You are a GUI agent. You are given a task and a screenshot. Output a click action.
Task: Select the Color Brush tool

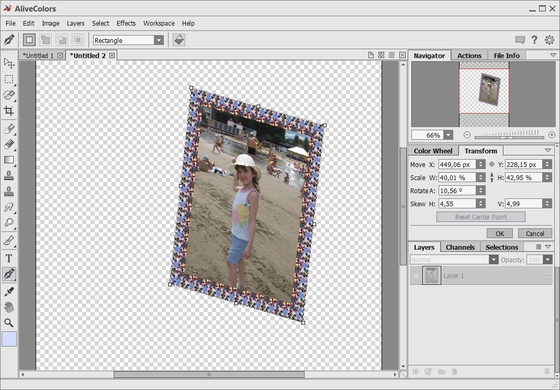9,129
